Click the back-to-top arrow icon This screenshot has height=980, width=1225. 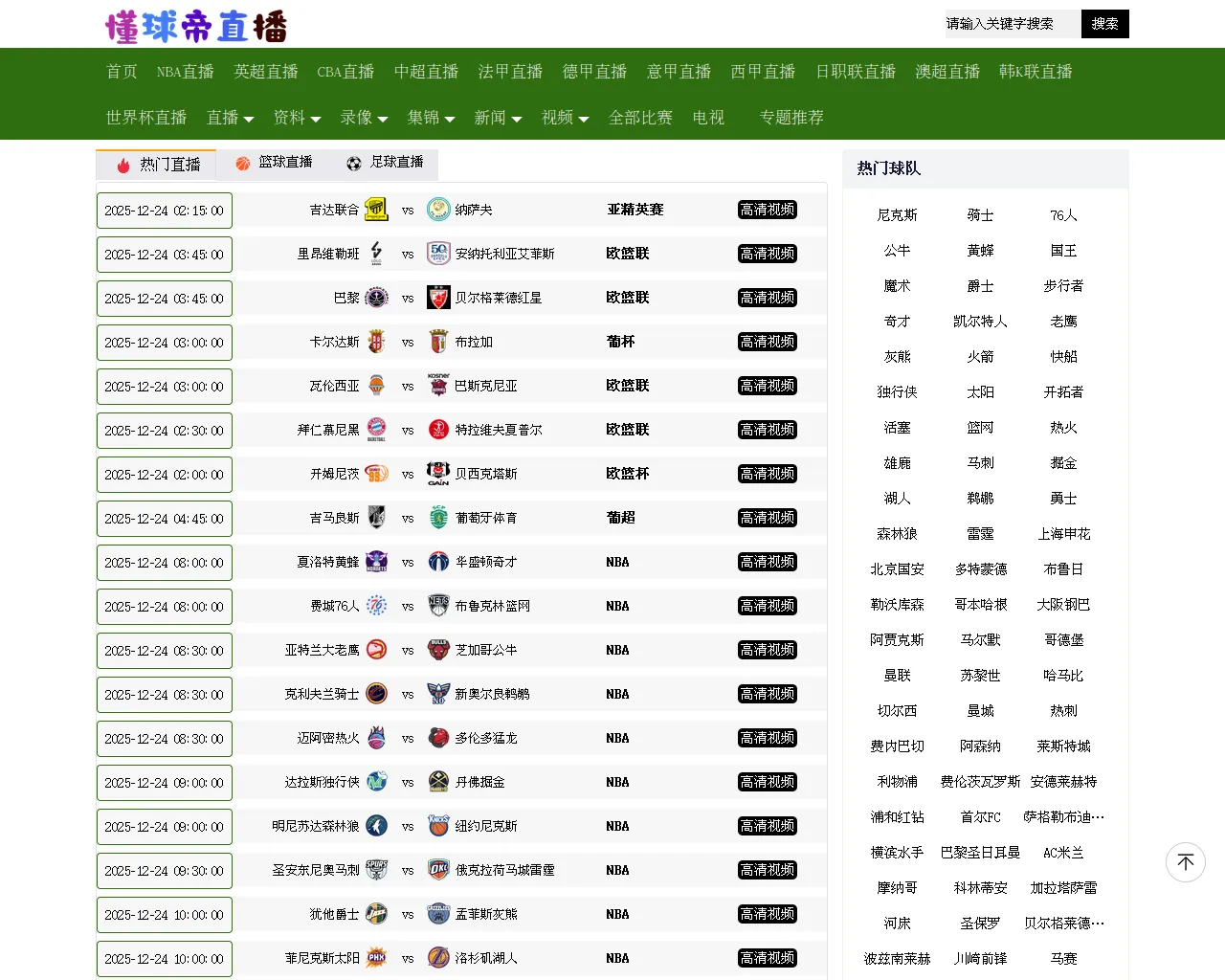[1185, 862]
